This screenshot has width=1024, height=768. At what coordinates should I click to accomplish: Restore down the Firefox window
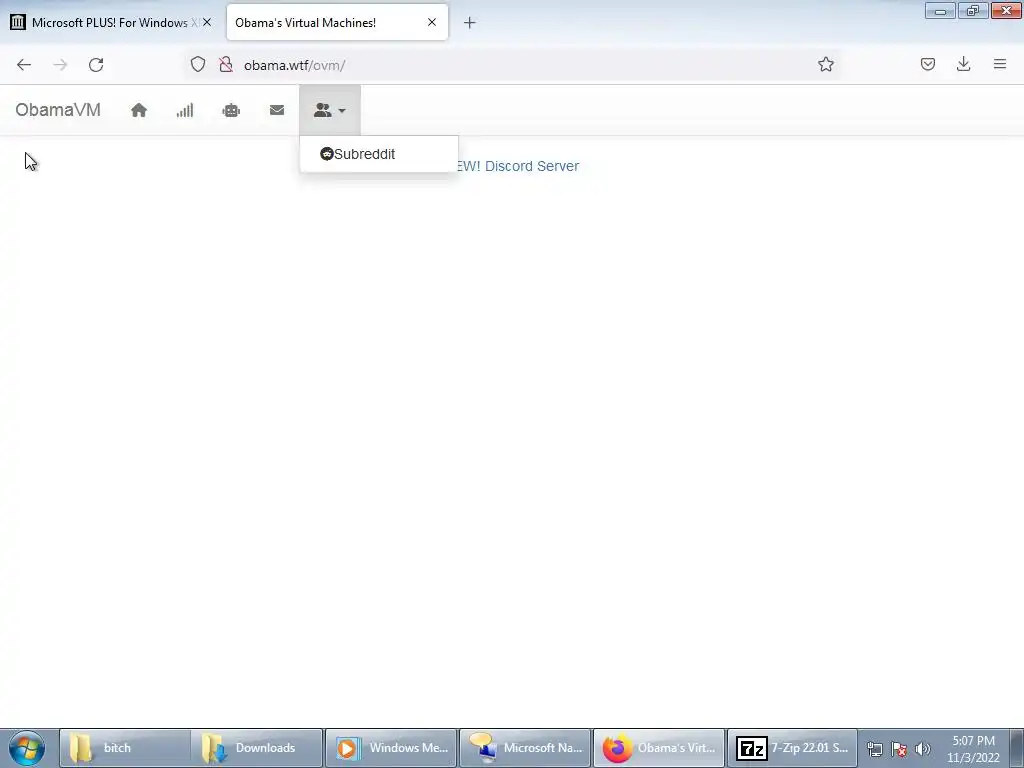(973, 10)
